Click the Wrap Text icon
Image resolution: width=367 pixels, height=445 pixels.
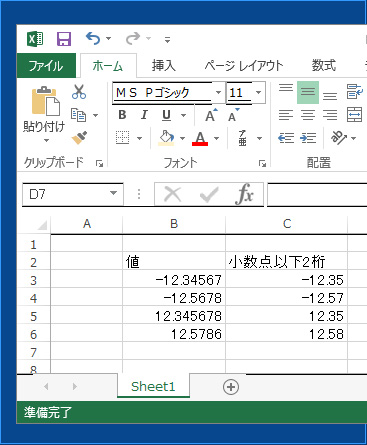354,92
